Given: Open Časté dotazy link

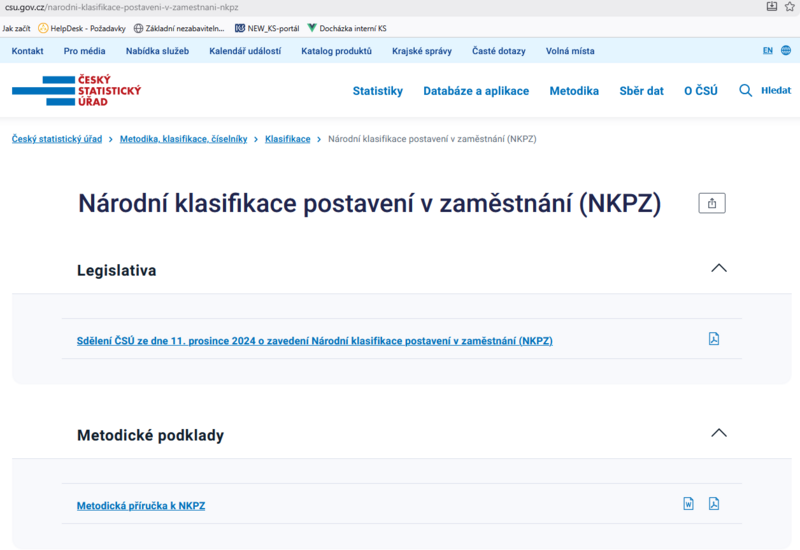Looking at the screenshot, I should point(498,51).
